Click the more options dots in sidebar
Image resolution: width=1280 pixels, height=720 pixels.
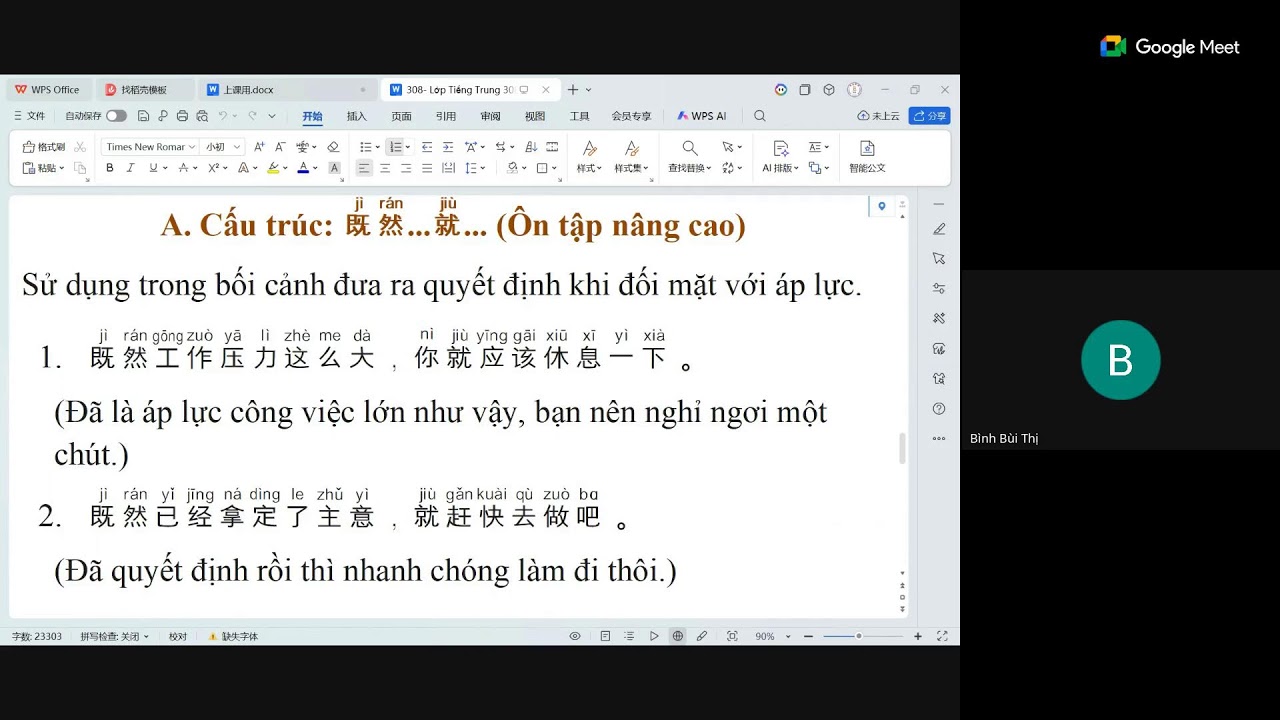pyautogui.click(x=939, y=438)
